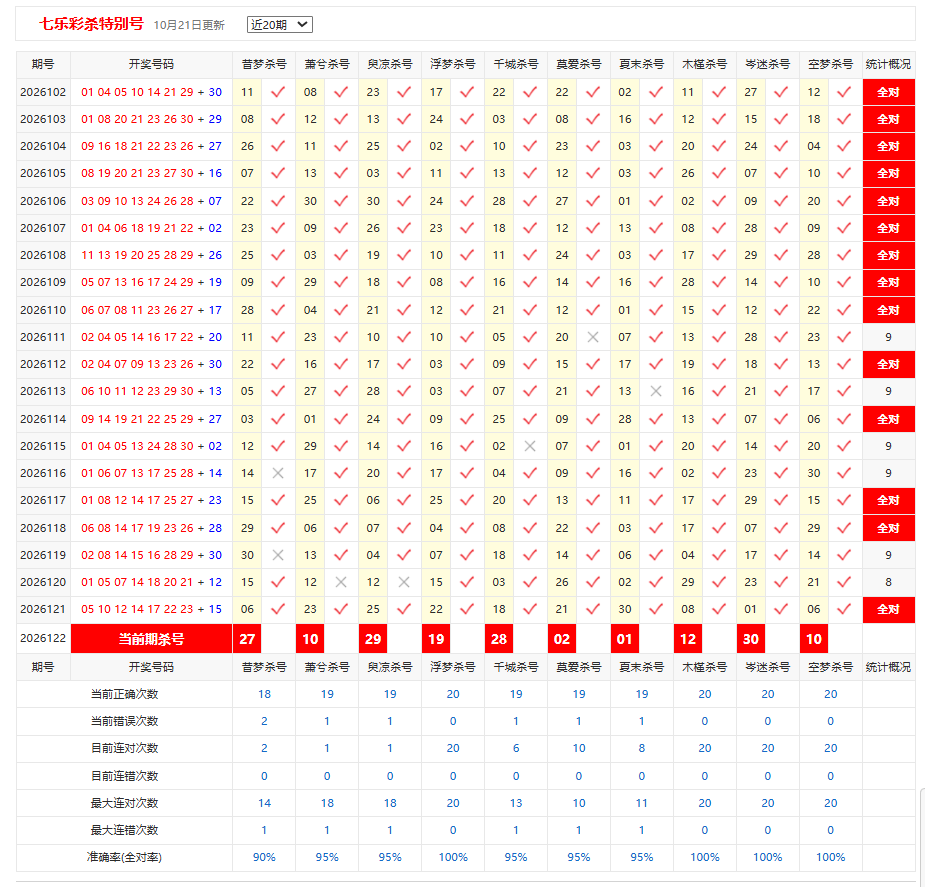Click the X mark for 臾凉杀号 in row 2026120
Viewport: 925px width, 887px height.
404,582
